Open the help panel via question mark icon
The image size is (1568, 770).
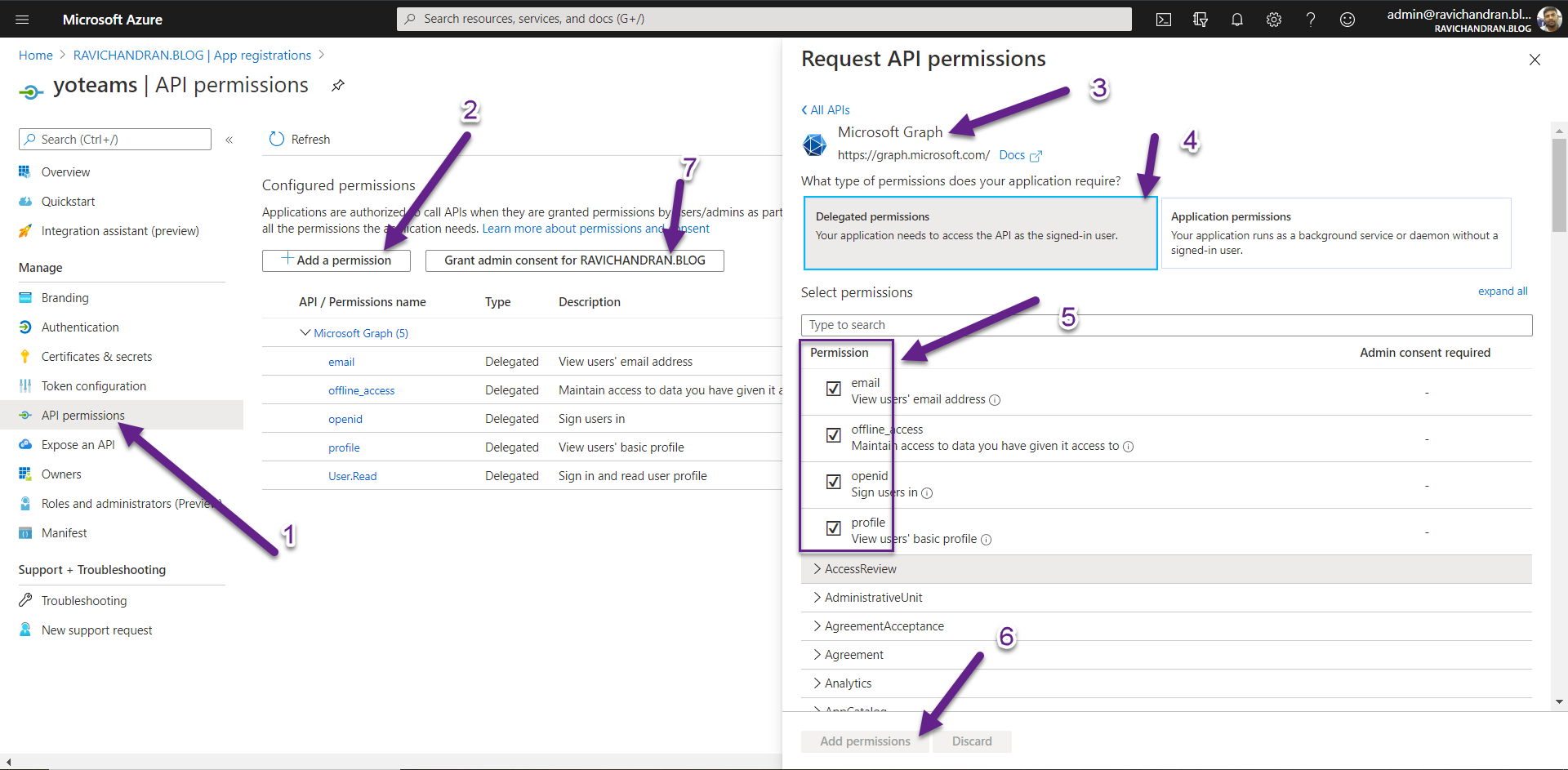click(x=1310, y=19)
